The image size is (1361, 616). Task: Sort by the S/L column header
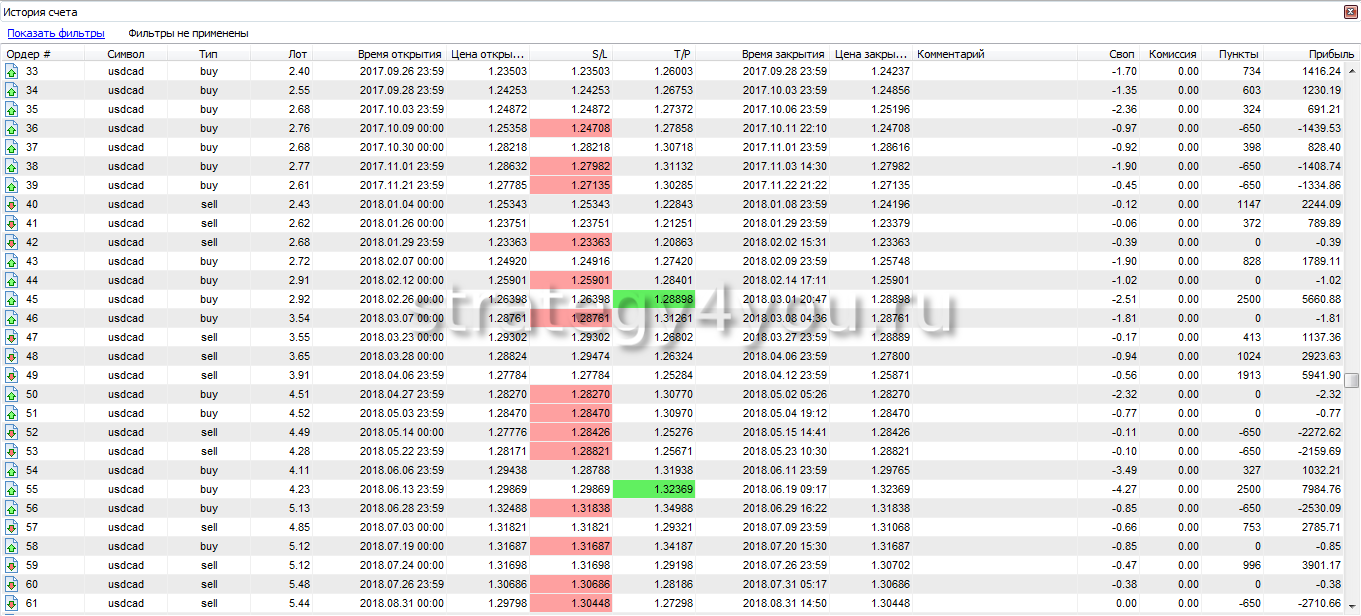click(x=600, y=54)
